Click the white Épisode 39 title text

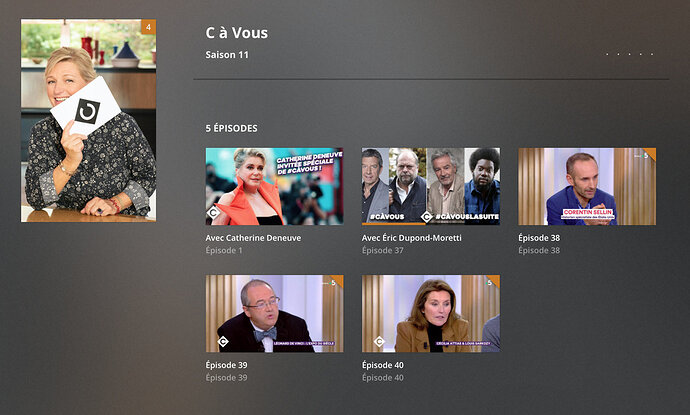[x=227, y=365]
